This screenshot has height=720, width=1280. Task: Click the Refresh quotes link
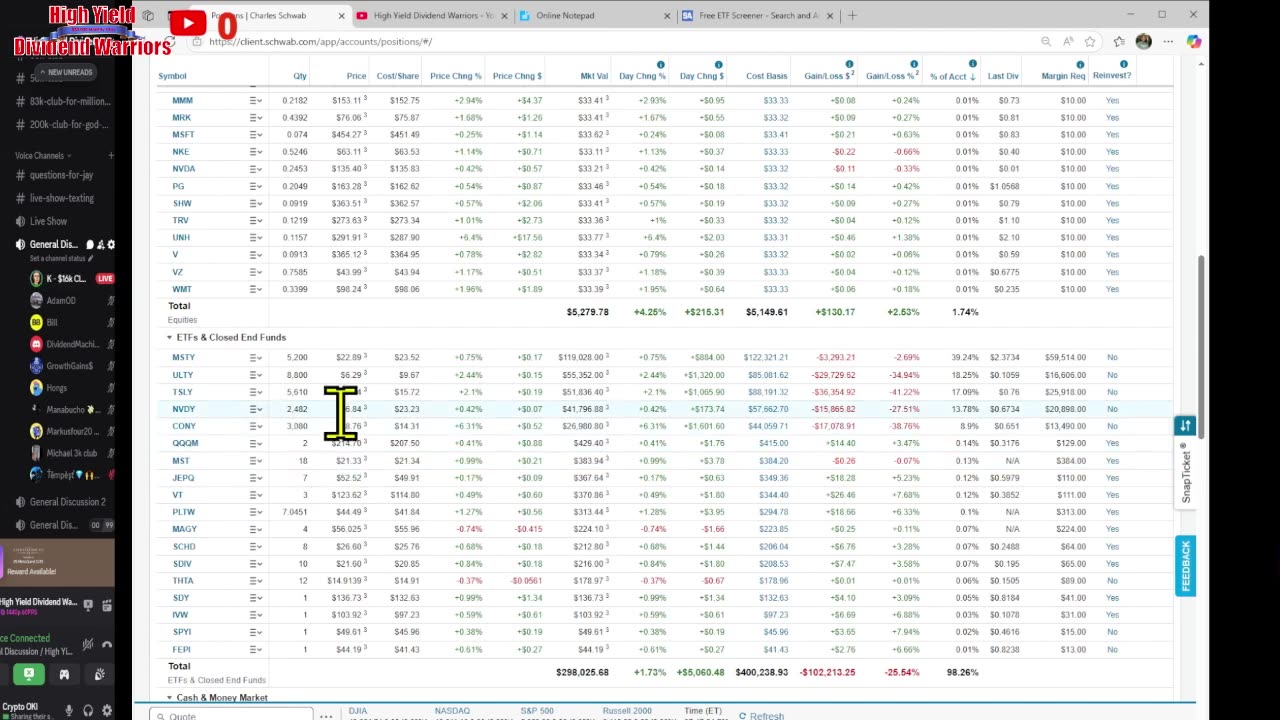pos(761,716)
